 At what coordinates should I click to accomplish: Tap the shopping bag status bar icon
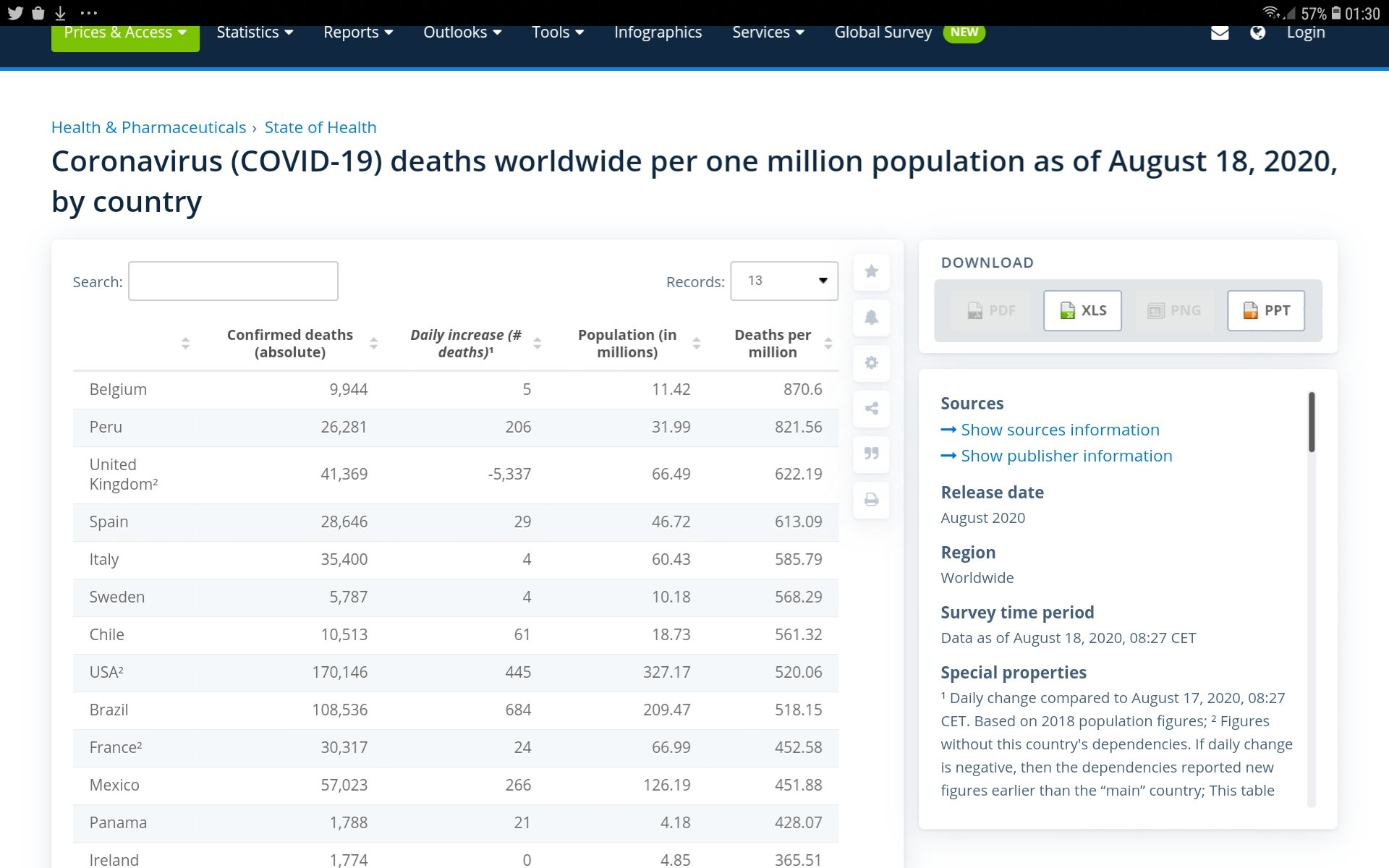[38, 13]
